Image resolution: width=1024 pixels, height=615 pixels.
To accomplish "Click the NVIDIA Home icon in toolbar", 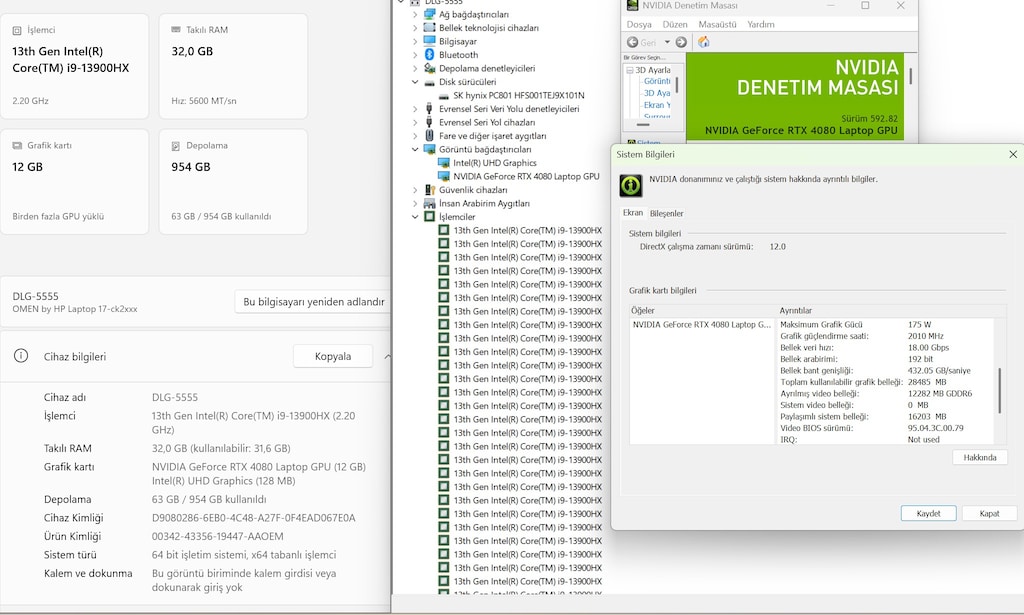I will click(703, 42).
